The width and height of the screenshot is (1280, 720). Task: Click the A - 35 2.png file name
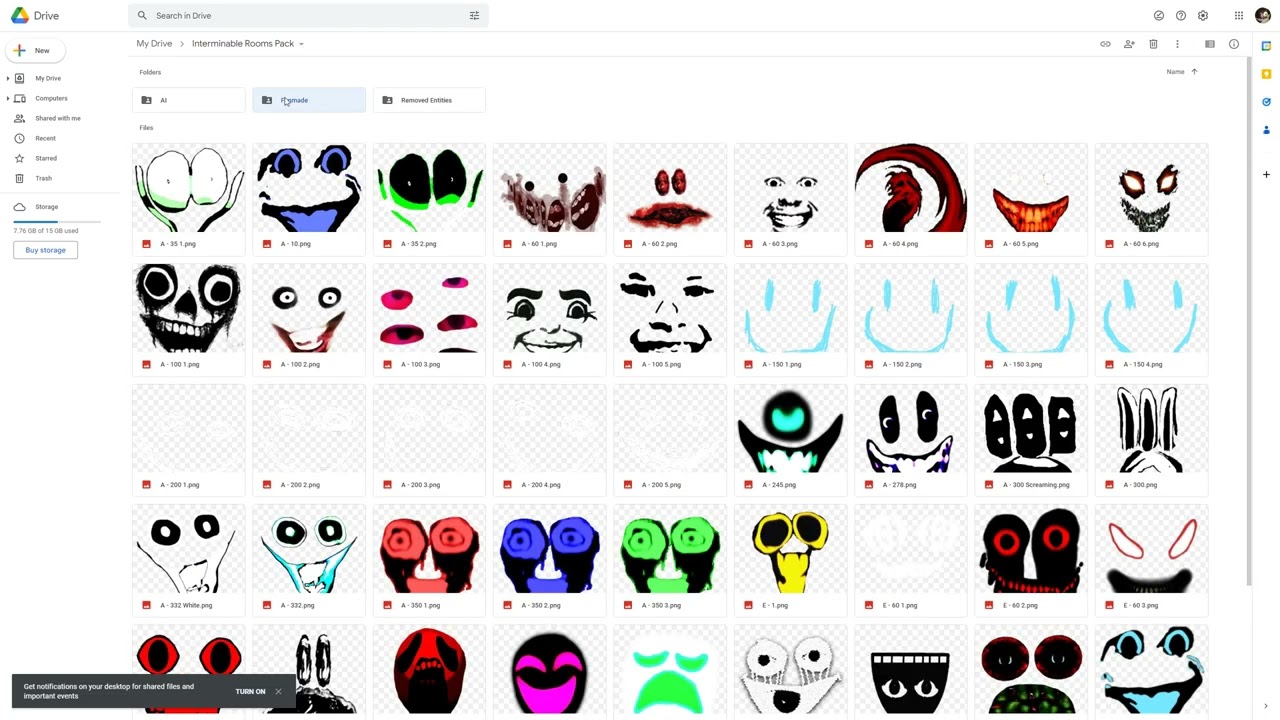click(x=418, y=244)
